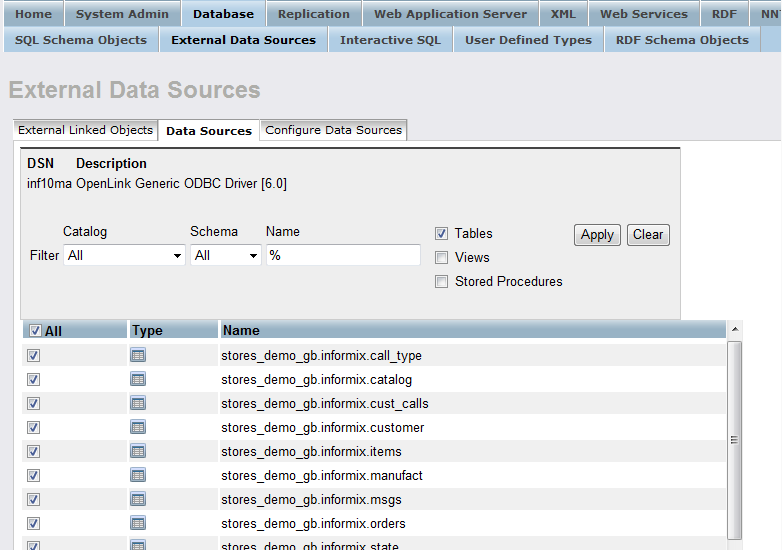Select the Database tab

tap(223, 13)
